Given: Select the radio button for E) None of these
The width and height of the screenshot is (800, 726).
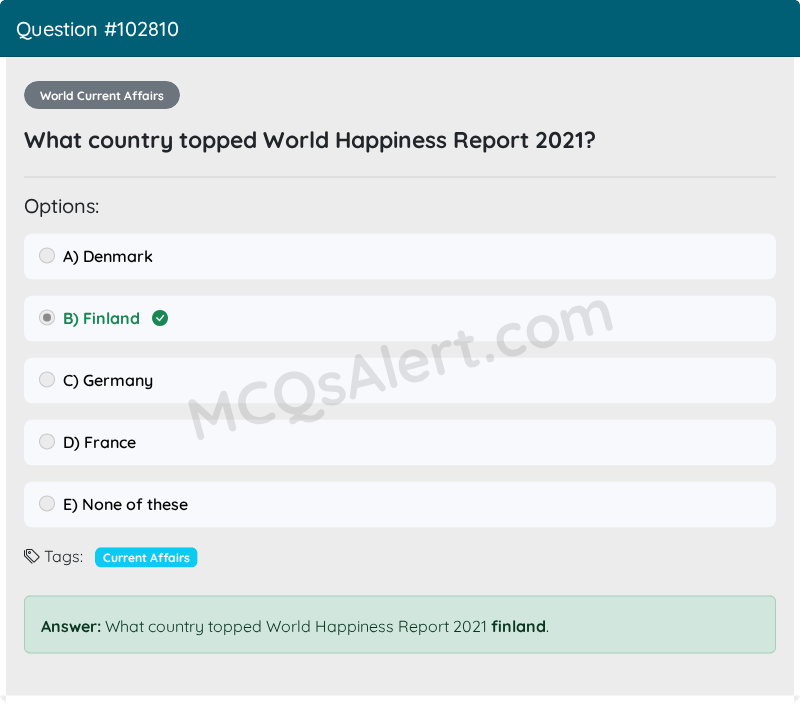Looking at the screenshot, I should [47, 504].
